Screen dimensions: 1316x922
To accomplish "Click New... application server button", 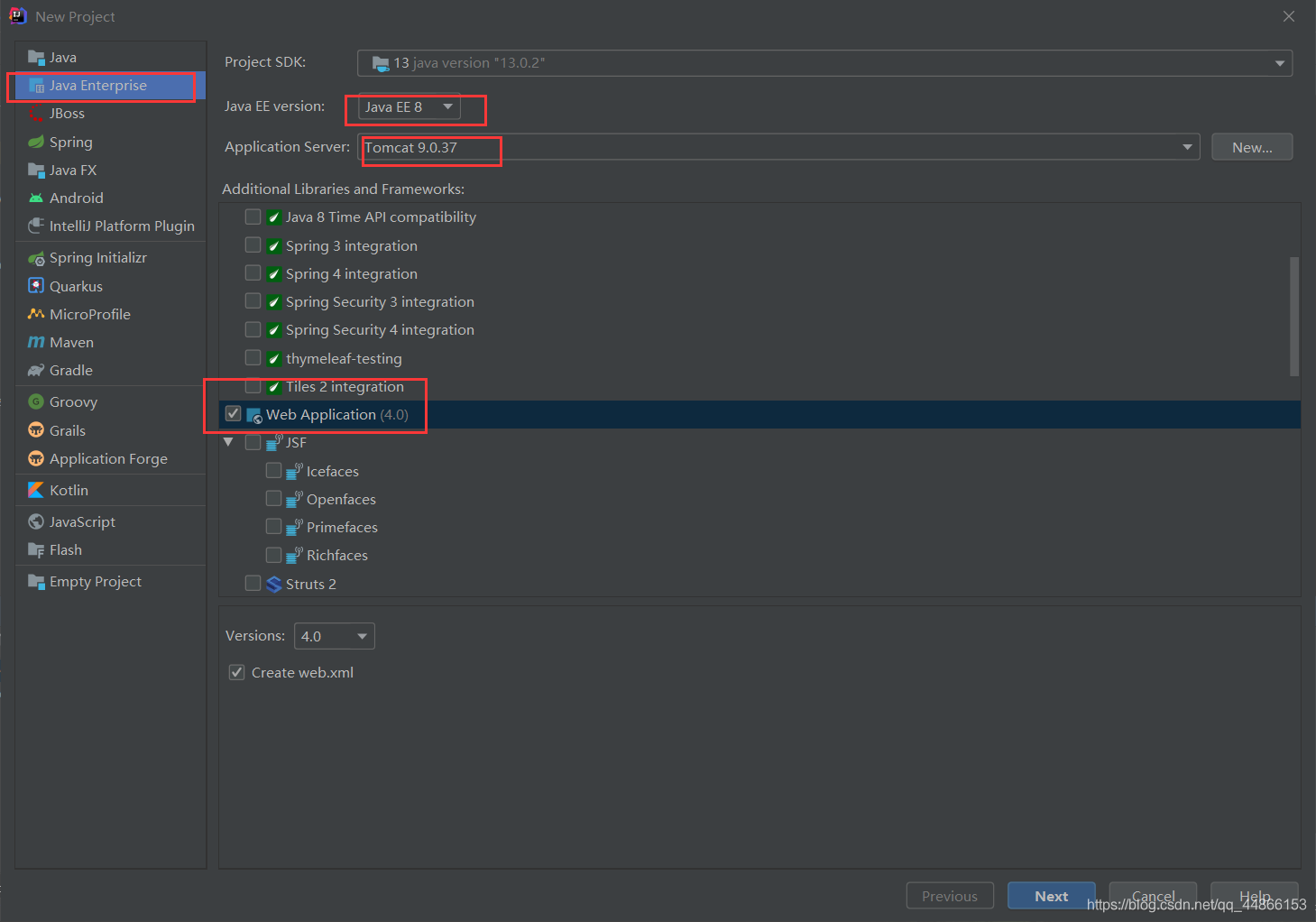I will tap(1252, 147).
